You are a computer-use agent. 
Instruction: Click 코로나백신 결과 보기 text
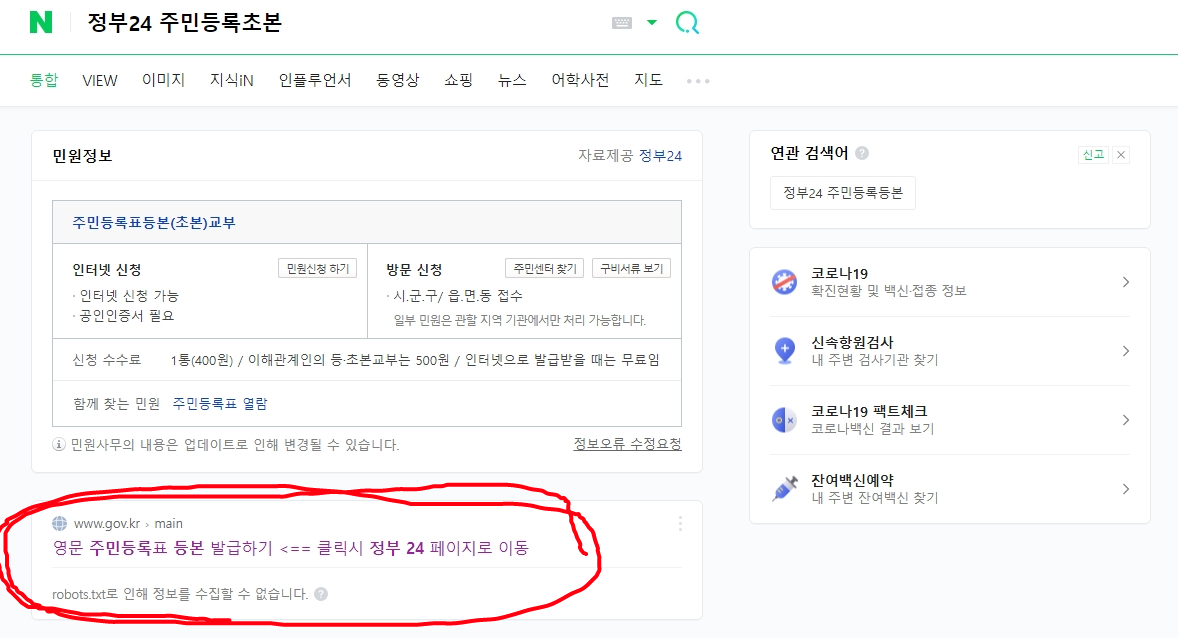point(872,429)
